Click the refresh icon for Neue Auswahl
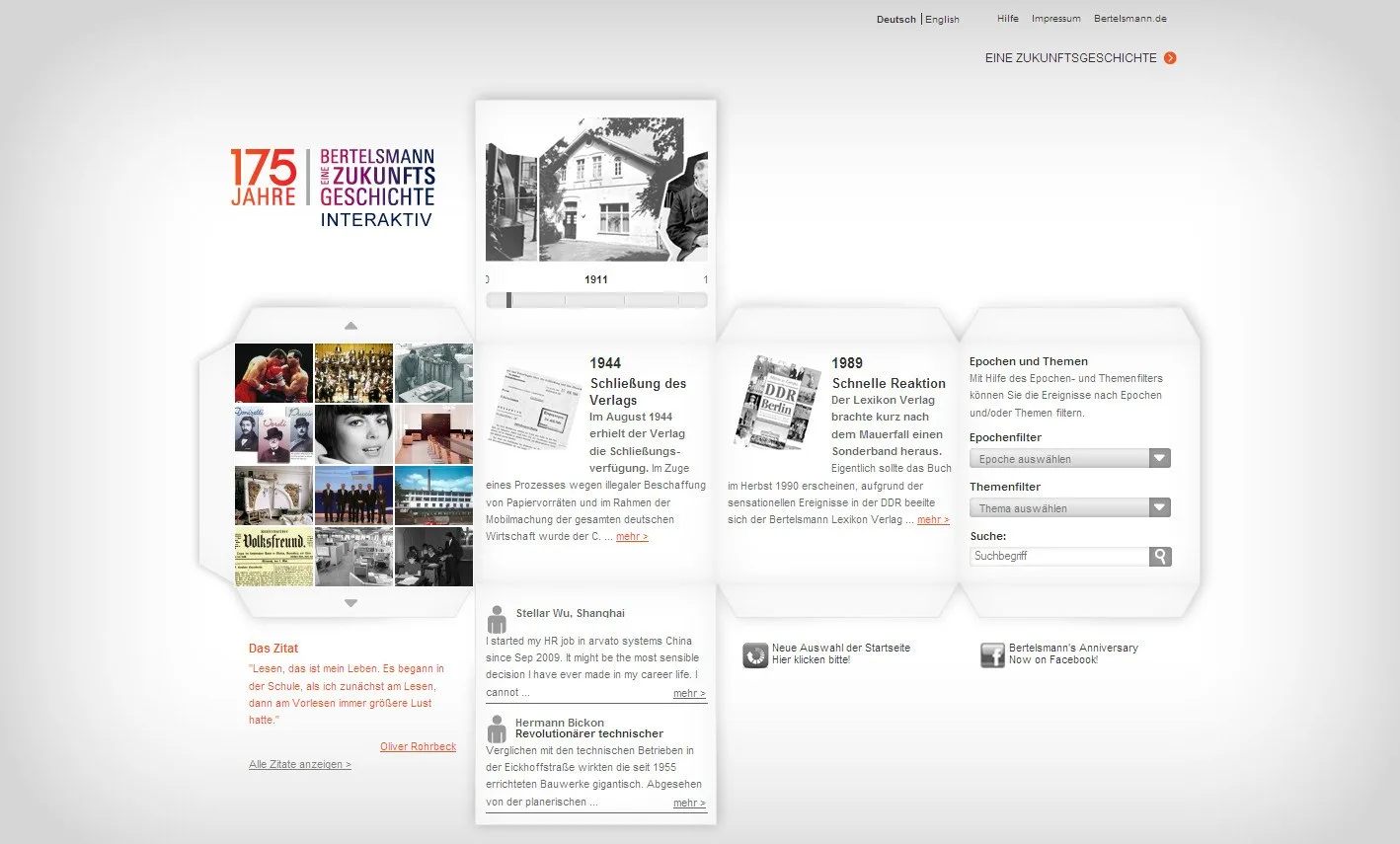 pyautogui.click(x=755, y=654)
